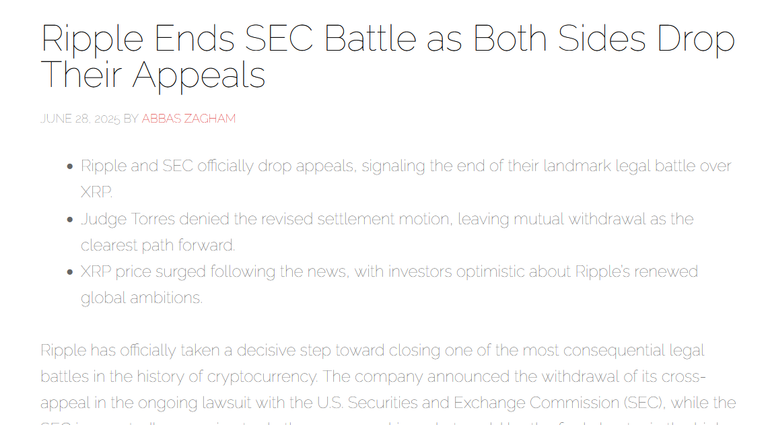Click the 'XRP.' text ending first bullet

[x=96, y=192]
